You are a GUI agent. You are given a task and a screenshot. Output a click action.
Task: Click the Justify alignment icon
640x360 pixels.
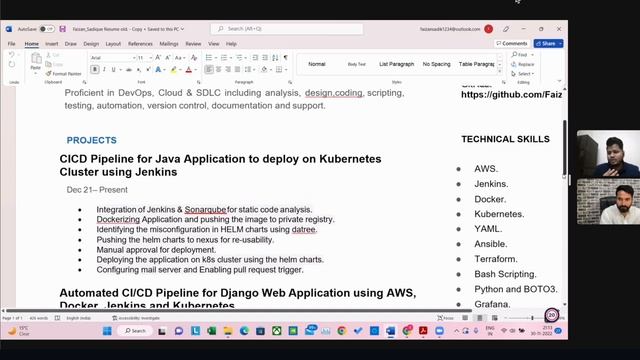click(x=238, y=69)
